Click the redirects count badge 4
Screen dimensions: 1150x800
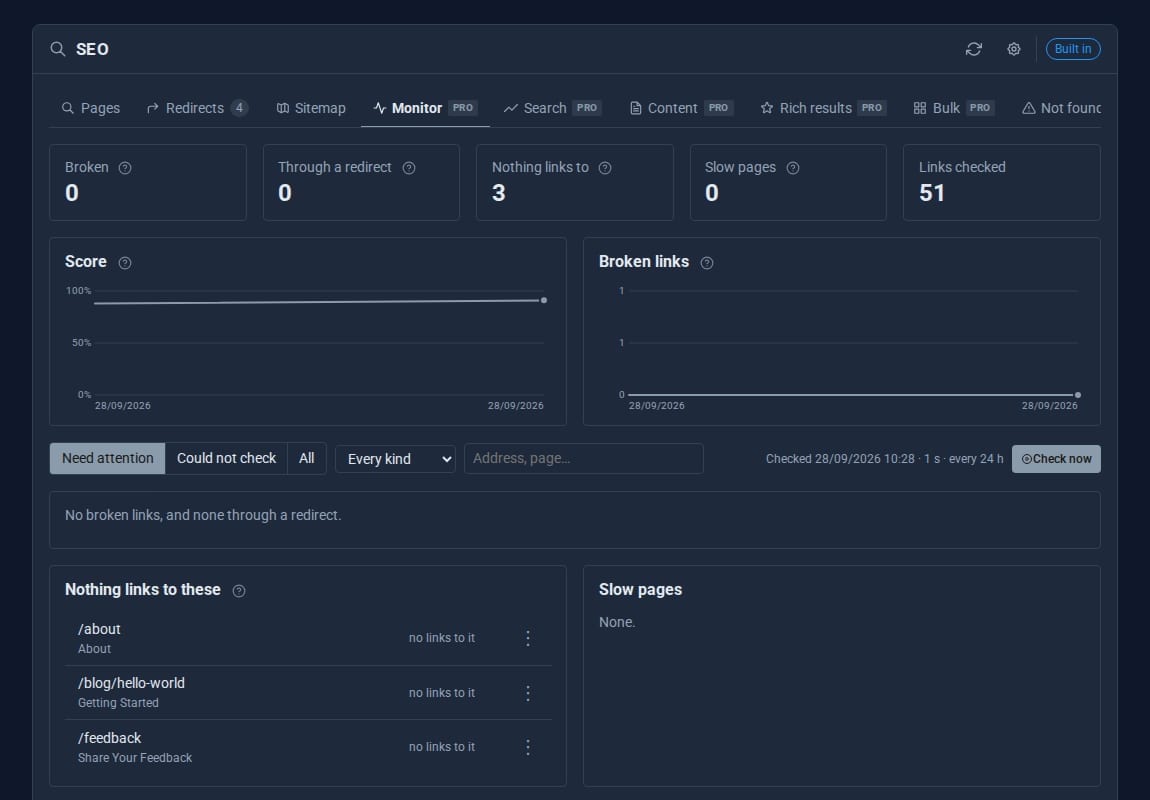coord(239,108)
